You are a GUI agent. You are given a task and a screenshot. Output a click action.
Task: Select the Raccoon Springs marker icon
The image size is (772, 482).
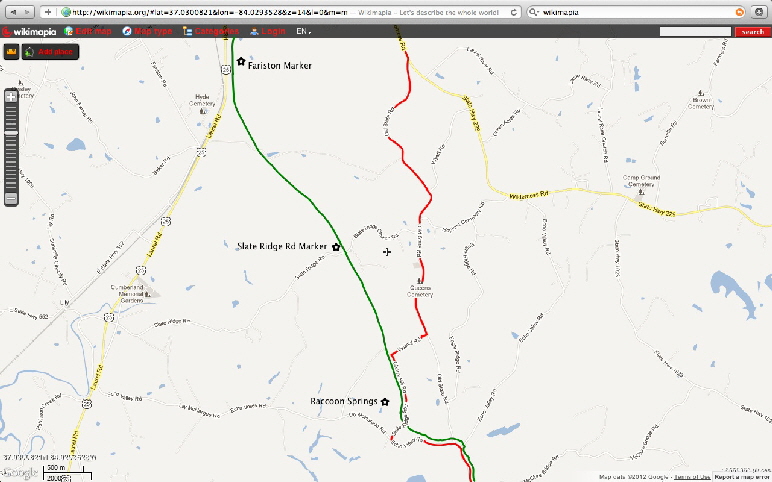pyautogui.click(x=385, y=402)
